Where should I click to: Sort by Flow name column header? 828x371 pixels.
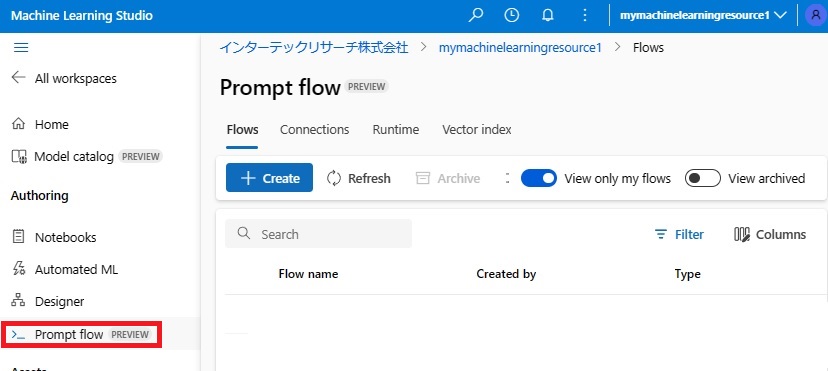[308, 274]
